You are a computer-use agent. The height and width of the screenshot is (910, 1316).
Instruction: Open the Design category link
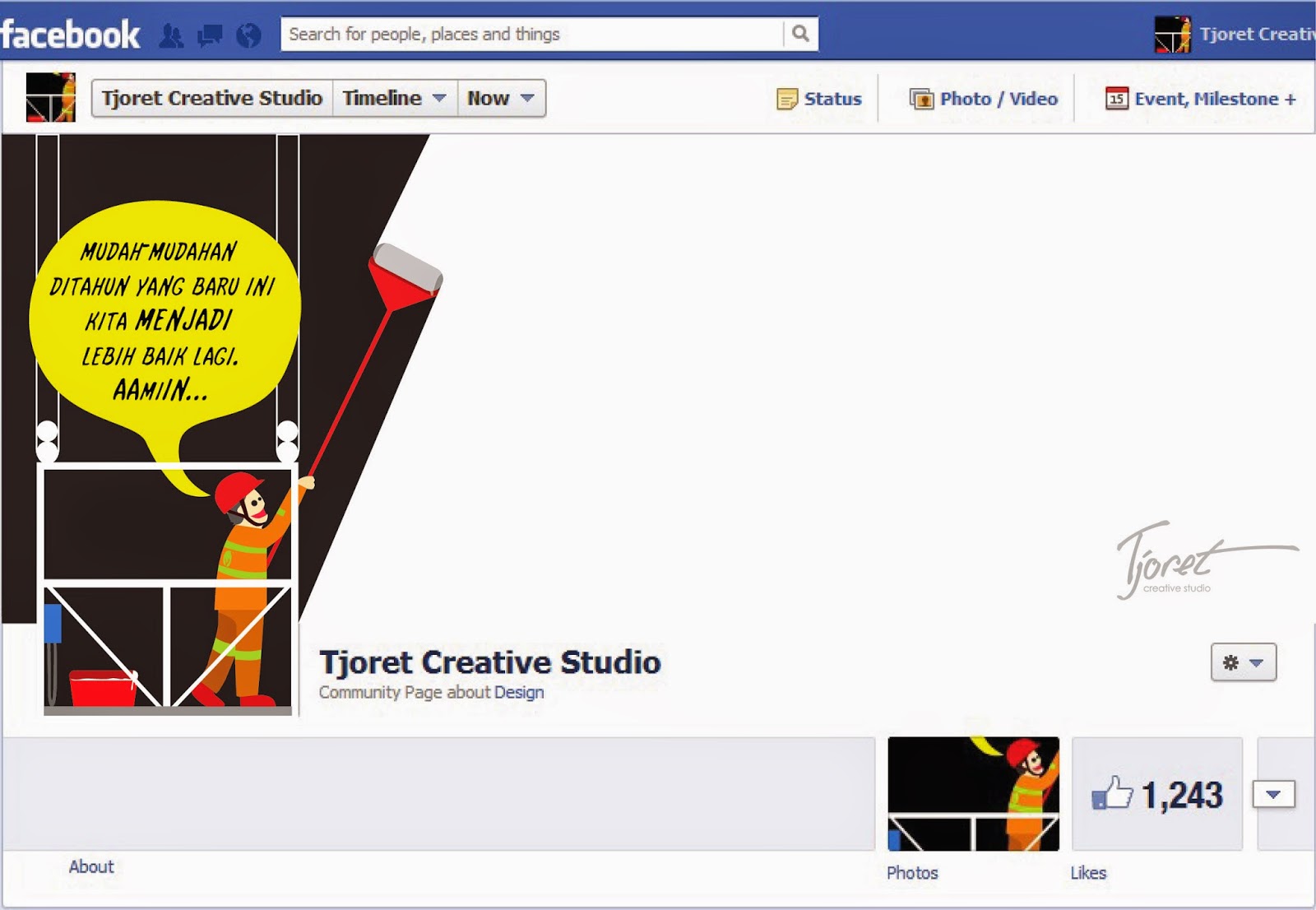(519, 693)
